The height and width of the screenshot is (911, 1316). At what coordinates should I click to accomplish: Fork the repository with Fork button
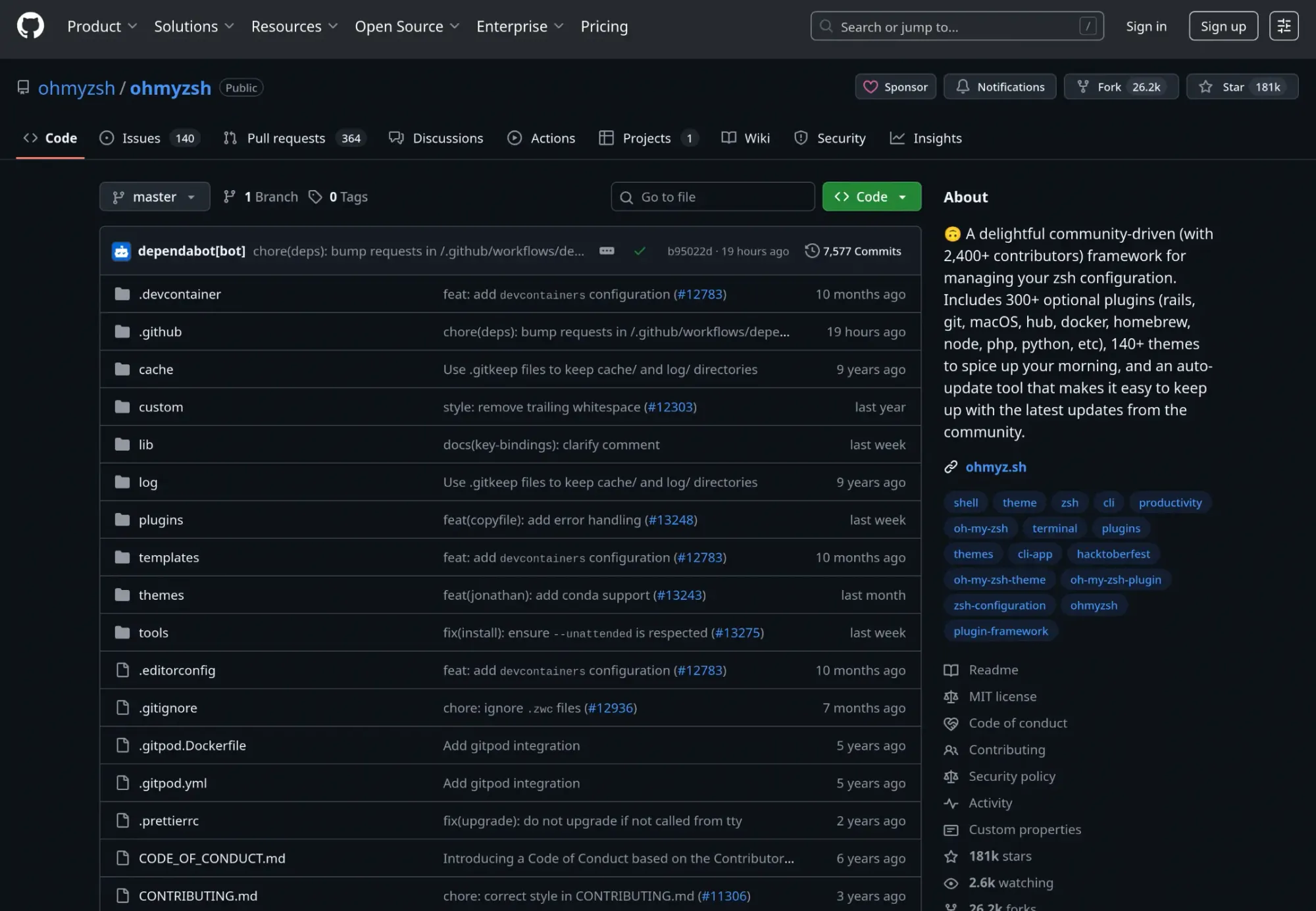1121,87
